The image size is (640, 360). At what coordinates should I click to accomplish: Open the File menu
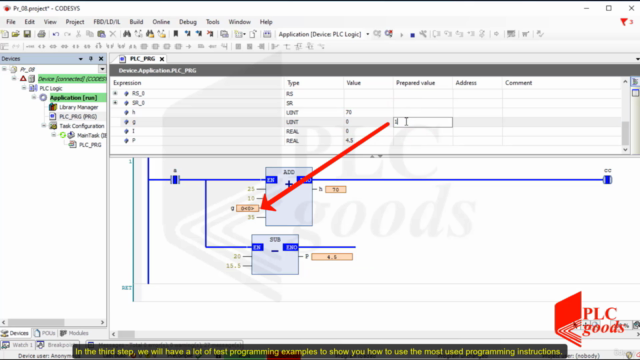tap(11, 22)
